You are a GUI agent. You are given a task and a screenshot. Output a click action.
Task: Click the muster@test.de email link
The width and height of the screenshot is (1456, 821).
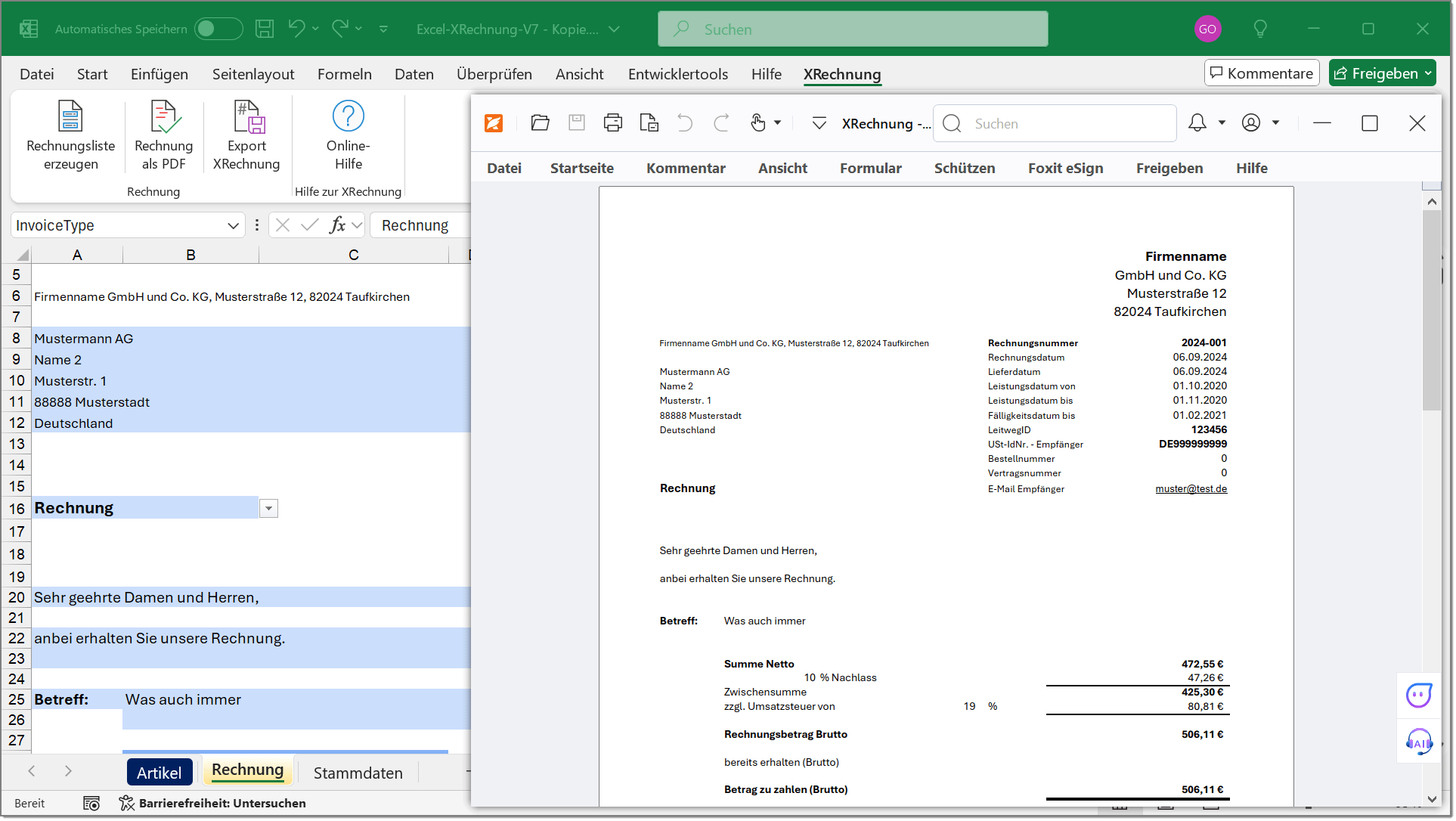pyautogui.click(x=1191, y=488)
